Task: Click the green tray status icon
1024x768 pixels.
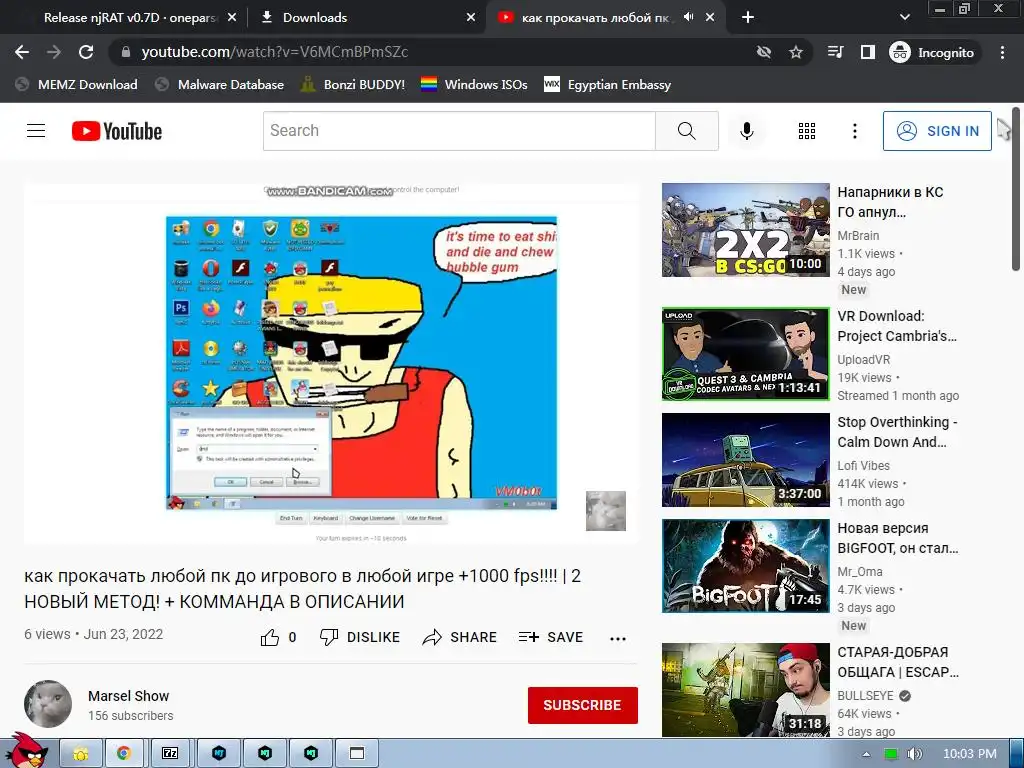Action: (891, 754)
